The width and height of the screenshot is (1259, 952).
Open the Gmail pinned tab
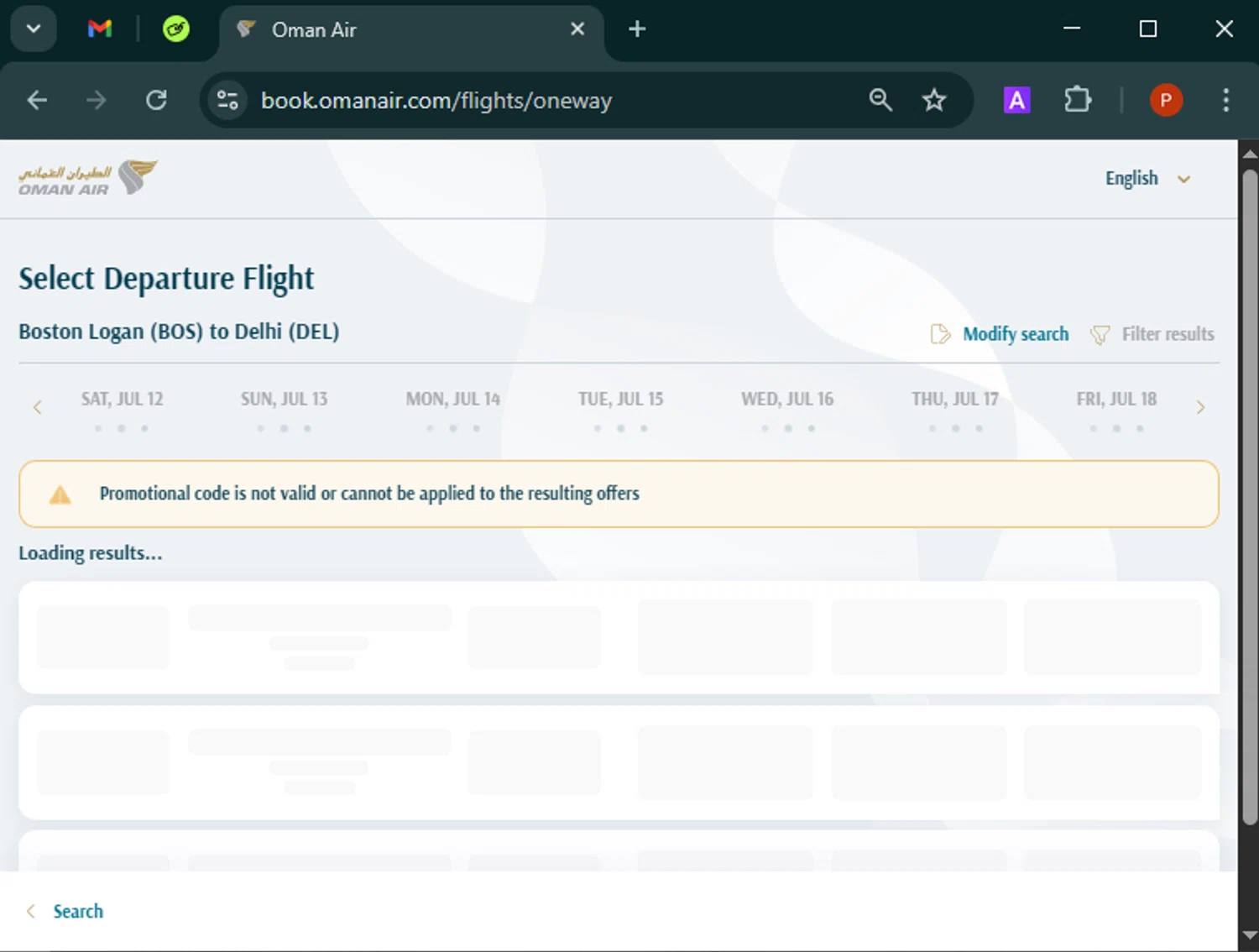(x=100, y=29)
